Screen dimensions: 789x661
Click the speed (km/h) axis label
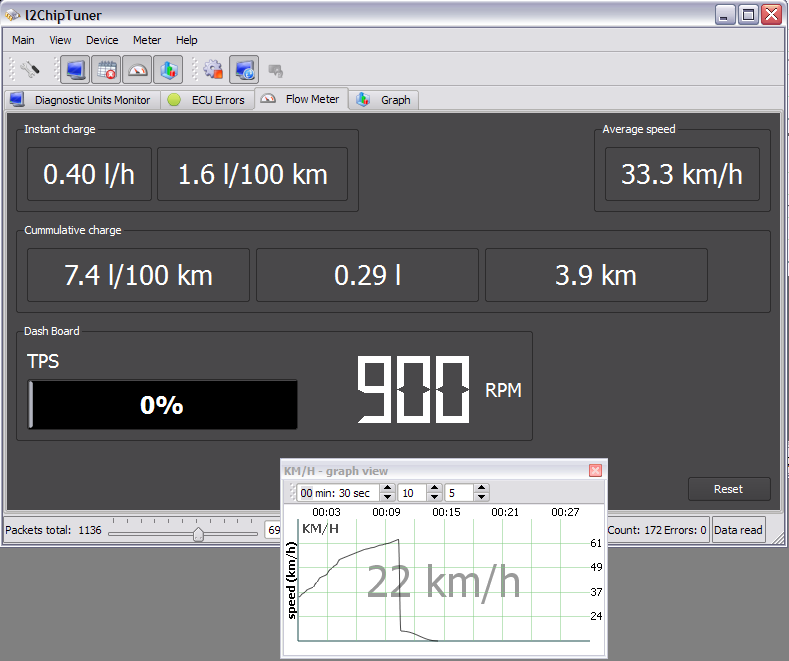coord(291,580)
